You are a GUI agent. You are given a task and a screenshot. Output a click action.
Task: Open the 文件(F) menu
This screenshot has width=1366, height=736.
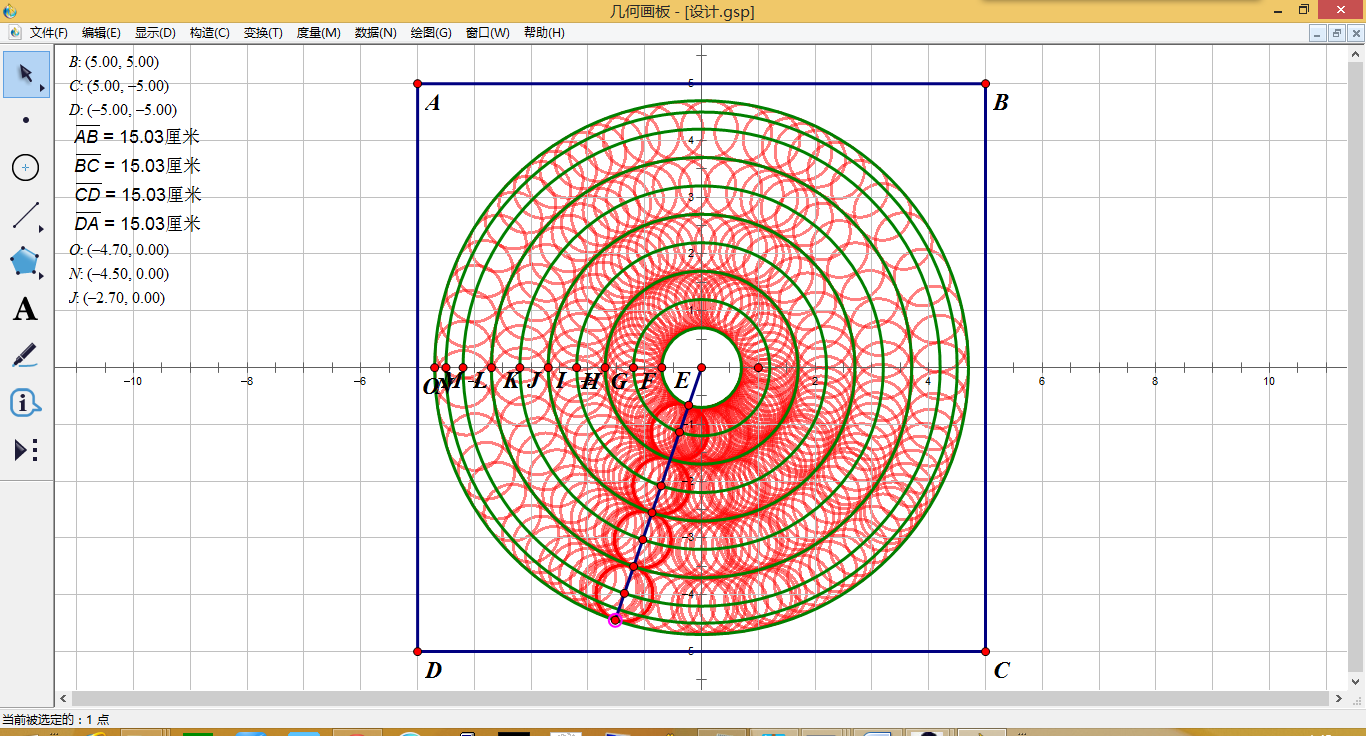coord(49,33)
